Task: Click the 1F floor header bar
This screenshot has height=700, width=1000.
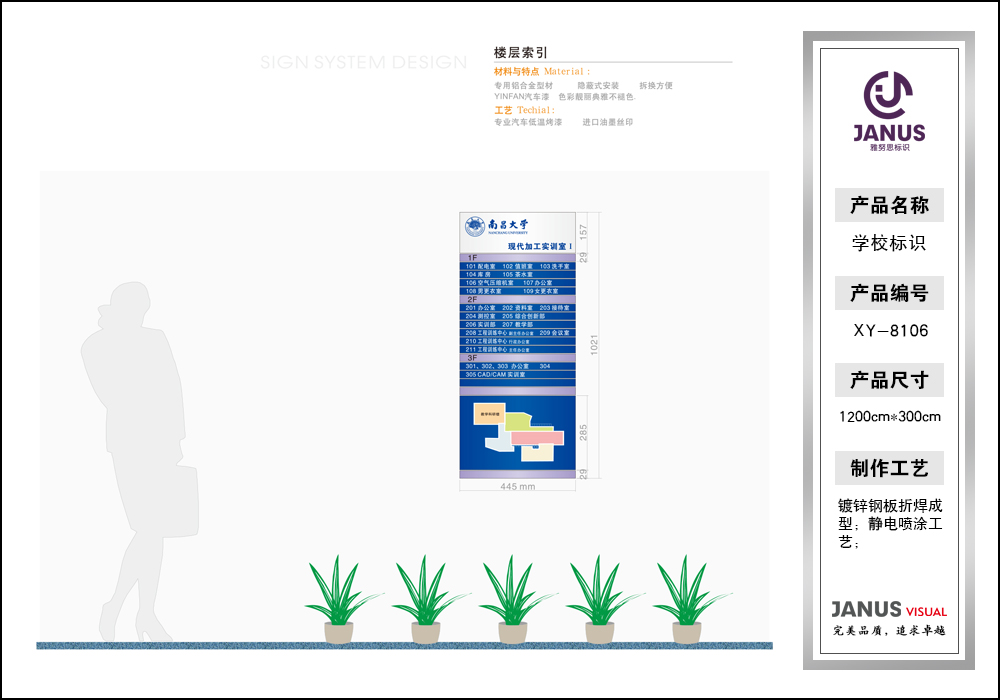Action: click(x=518, y=257)
